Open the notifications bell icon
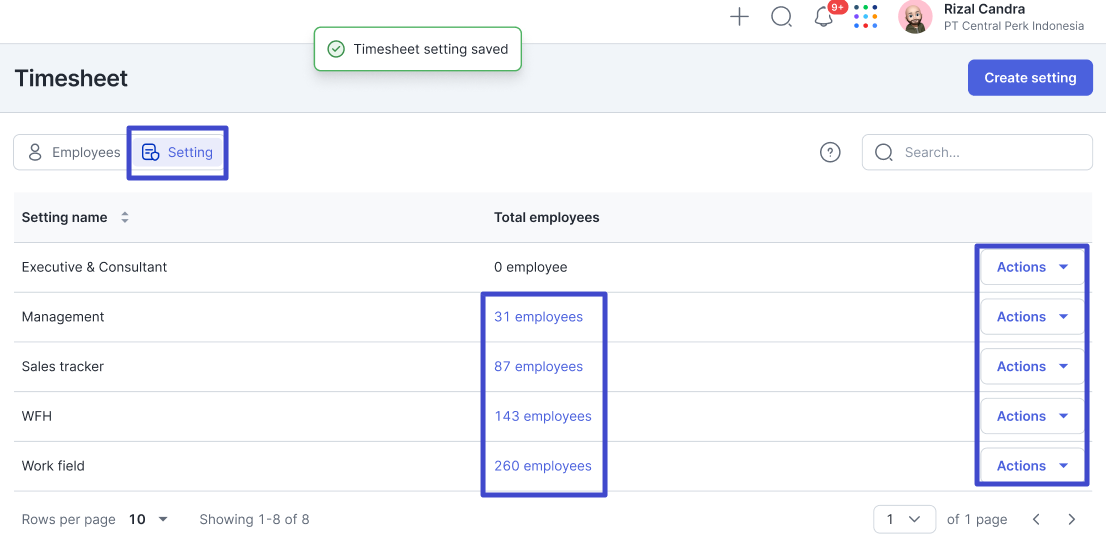 [x=824, y=17]
